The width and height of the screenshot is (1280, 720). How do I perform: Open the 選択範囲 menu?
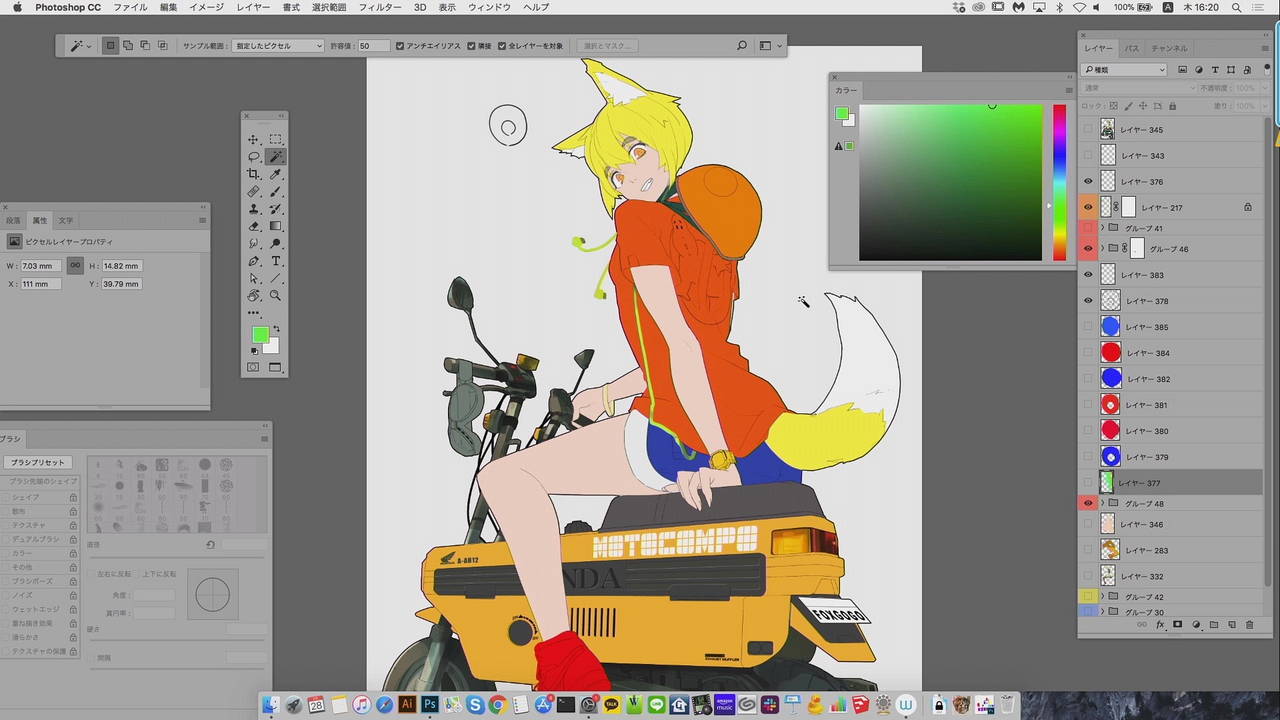pos(329,7)
